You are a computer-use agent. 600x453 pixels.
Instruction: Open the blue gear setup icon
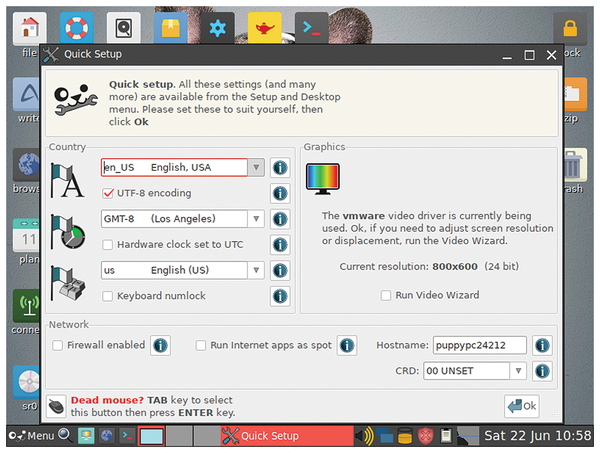point(217,28)
